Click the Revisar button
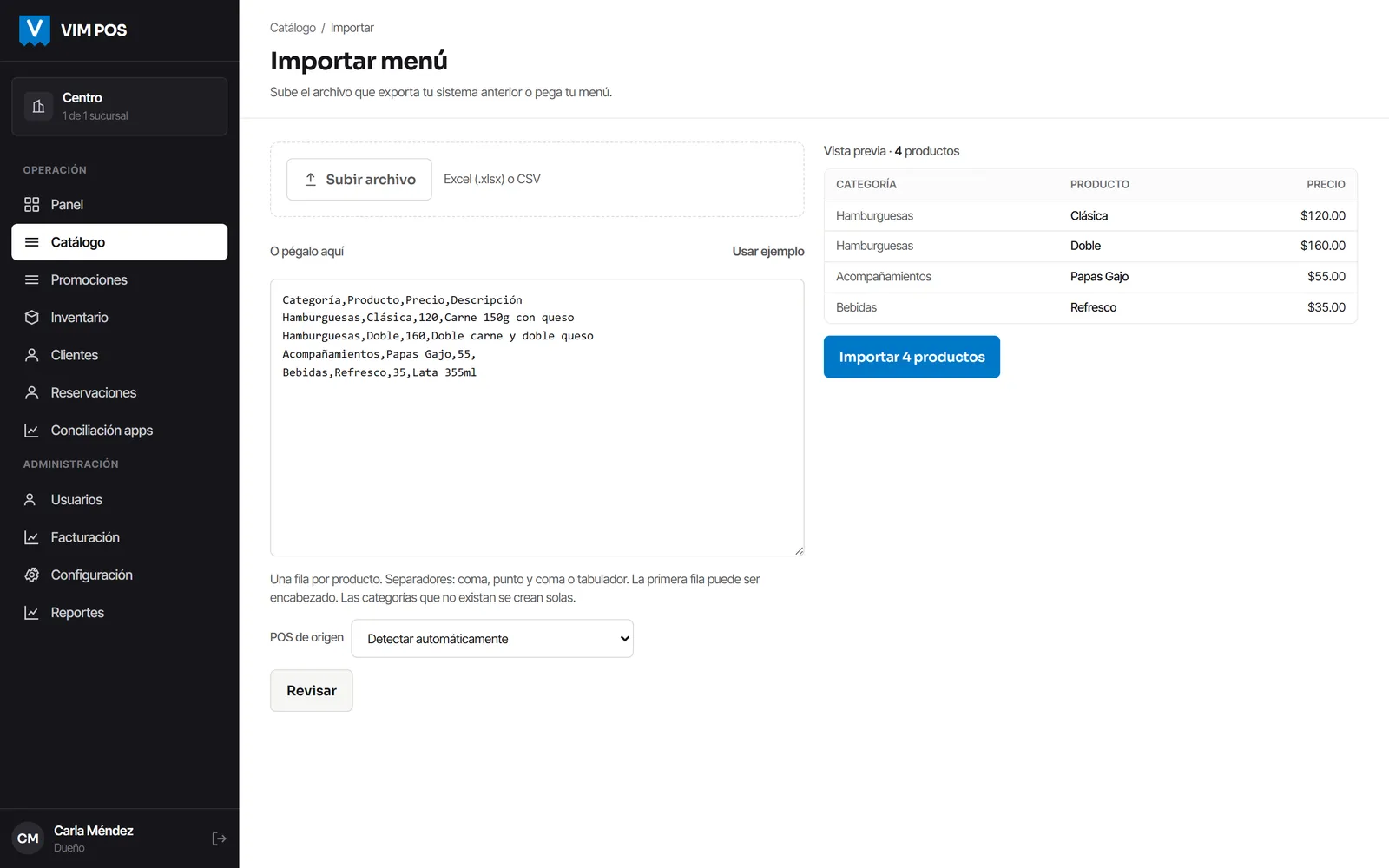This screenshot has width=1389, height=868. [x=312, y=691]
